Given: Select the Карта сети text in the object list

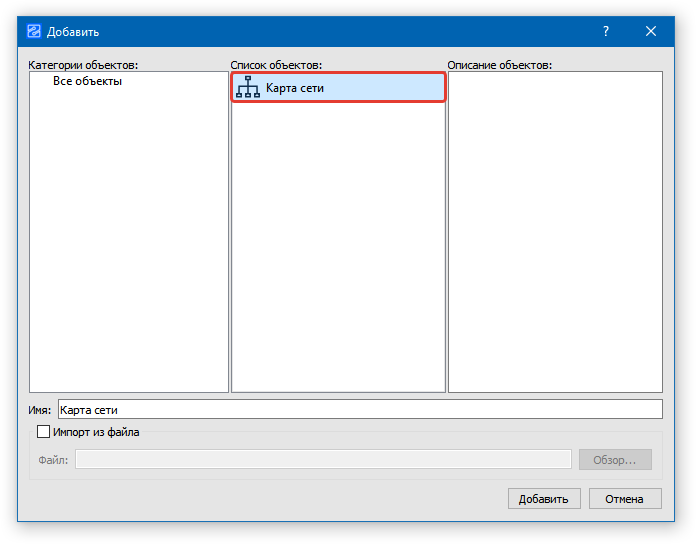Looking at the screenshot, I should (x=294, y=88).
